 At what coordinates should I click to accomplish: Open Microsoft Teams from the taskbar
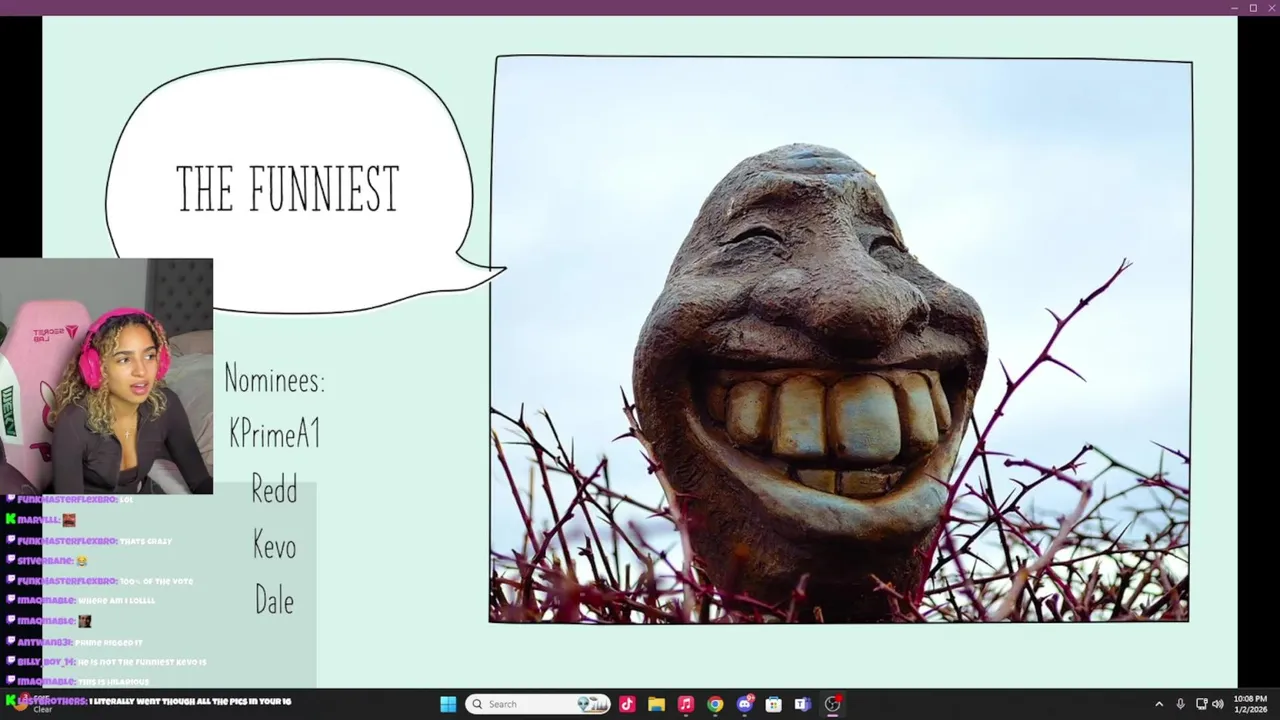click(802, 704)
